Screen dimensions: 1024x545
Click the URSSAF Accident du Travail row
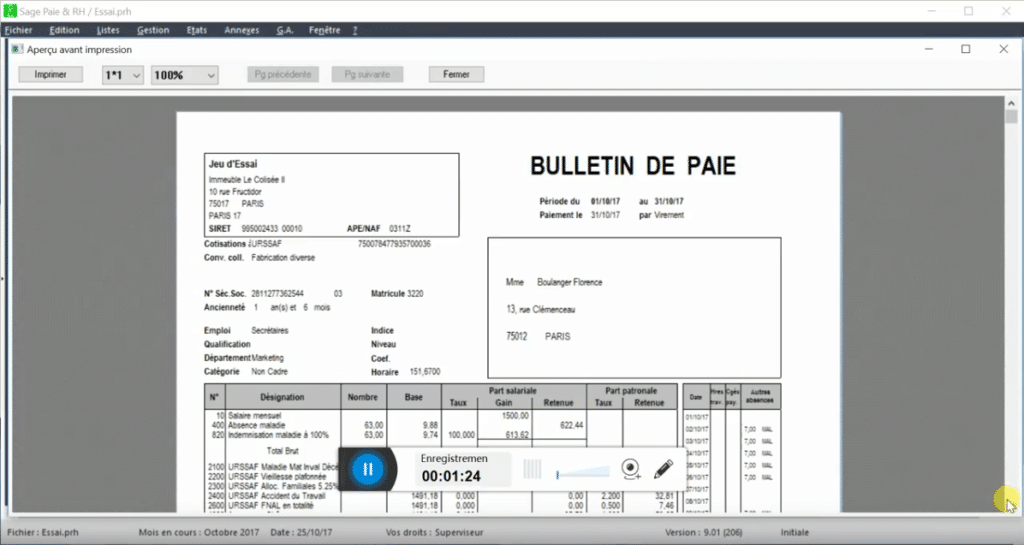441,496
